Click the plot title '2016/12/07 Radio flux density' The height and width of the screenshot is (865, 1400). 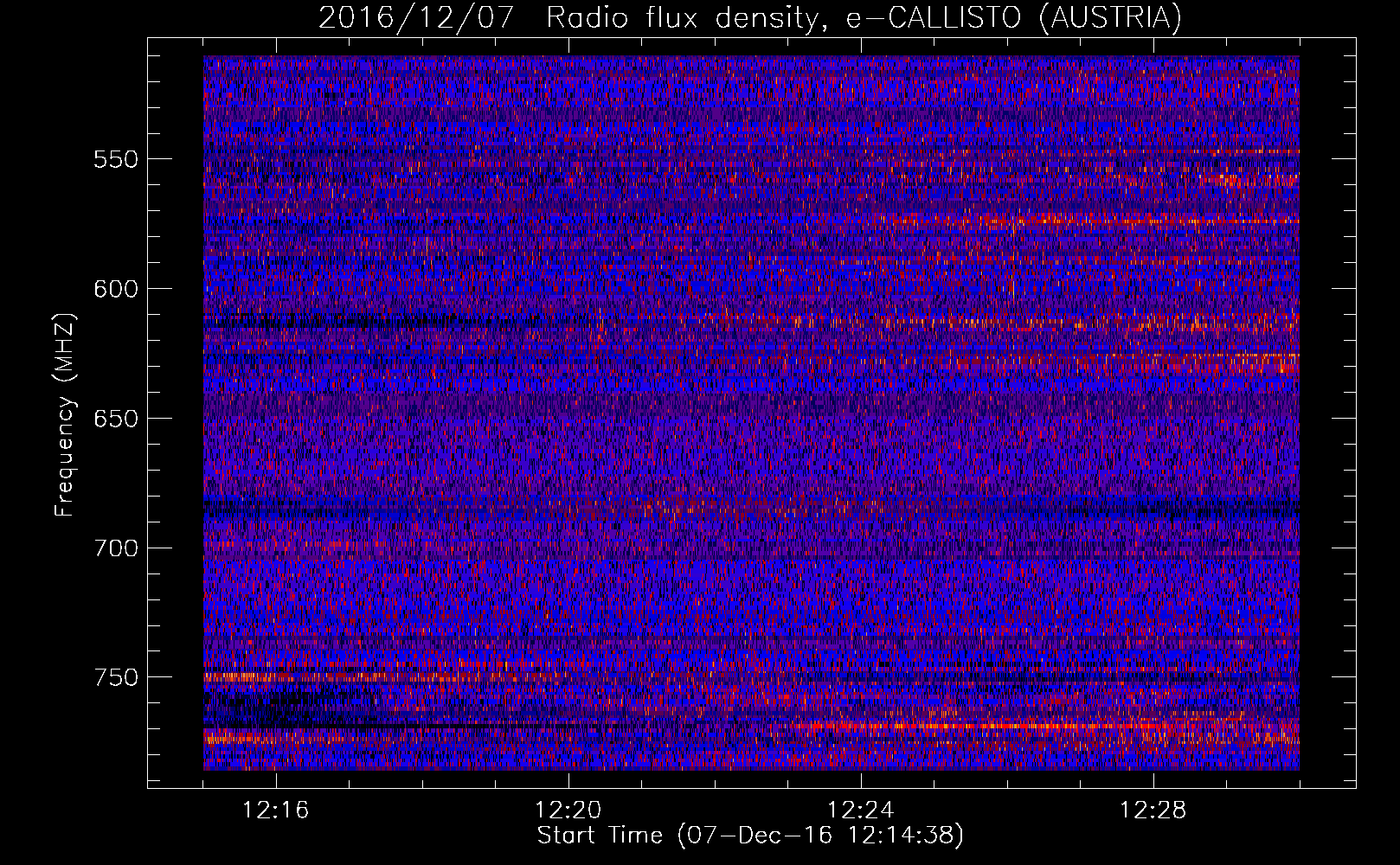[x=749, y=18]
